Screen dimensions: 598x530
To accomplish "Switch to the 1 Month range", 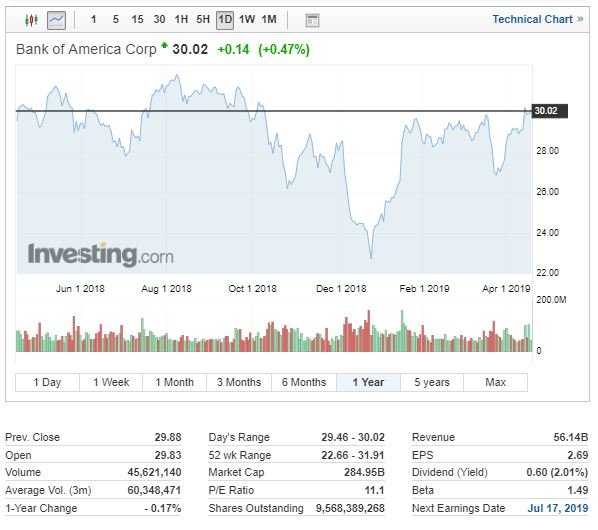I will [x=175, y=382].
